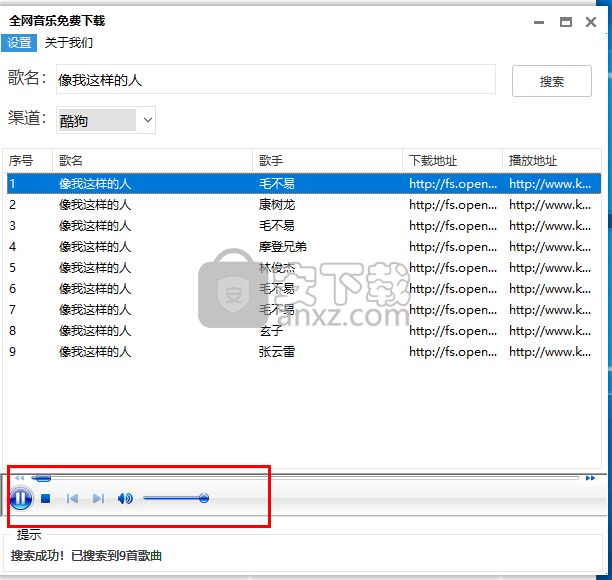Click the status text 搜索成功！已搜索到9首歌曲
Image resolution: width=612 pixels, height=580 pixels.
point(86,555)
